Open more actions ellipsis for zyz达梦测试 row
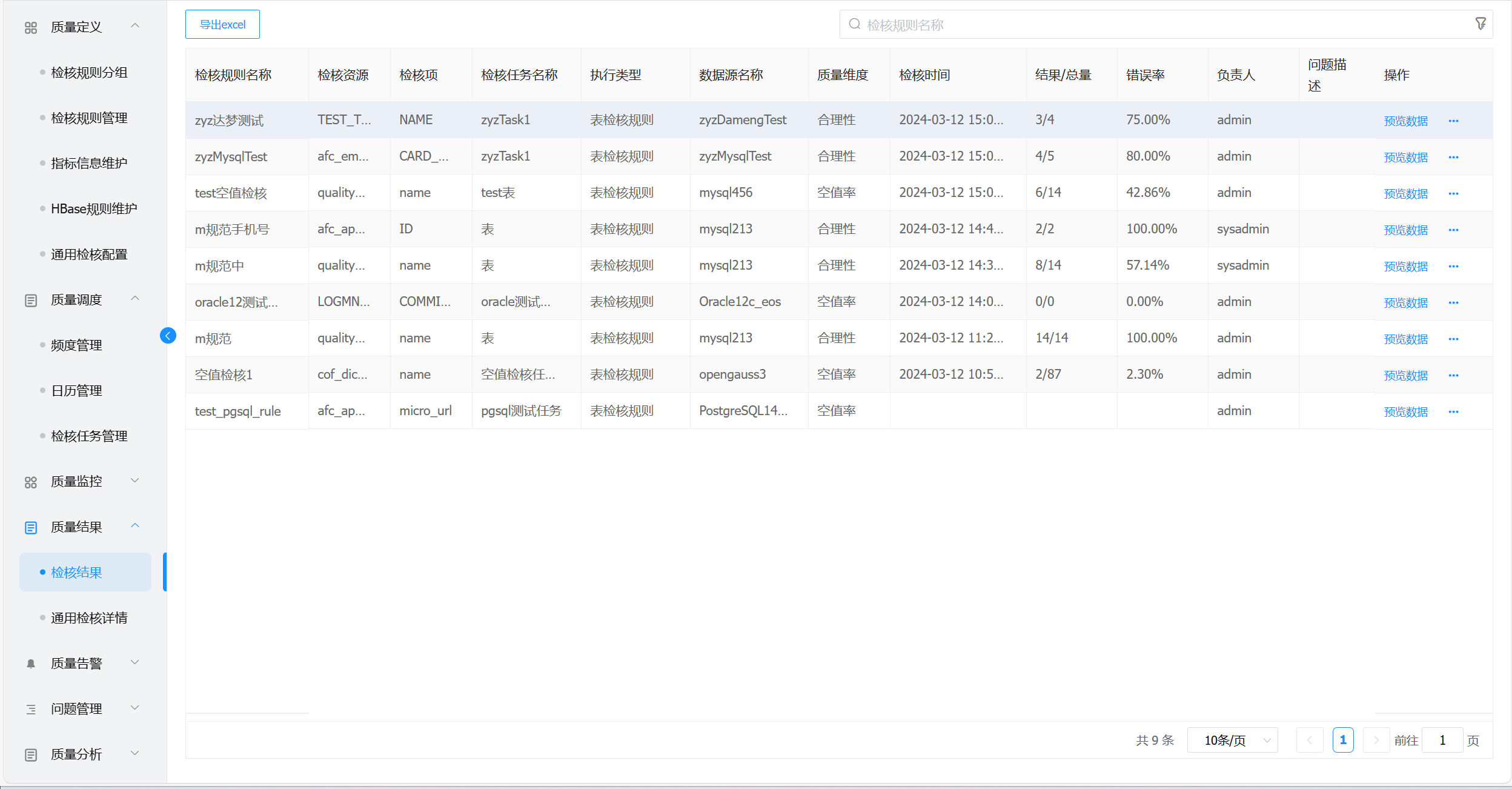 click(1453, 121)
